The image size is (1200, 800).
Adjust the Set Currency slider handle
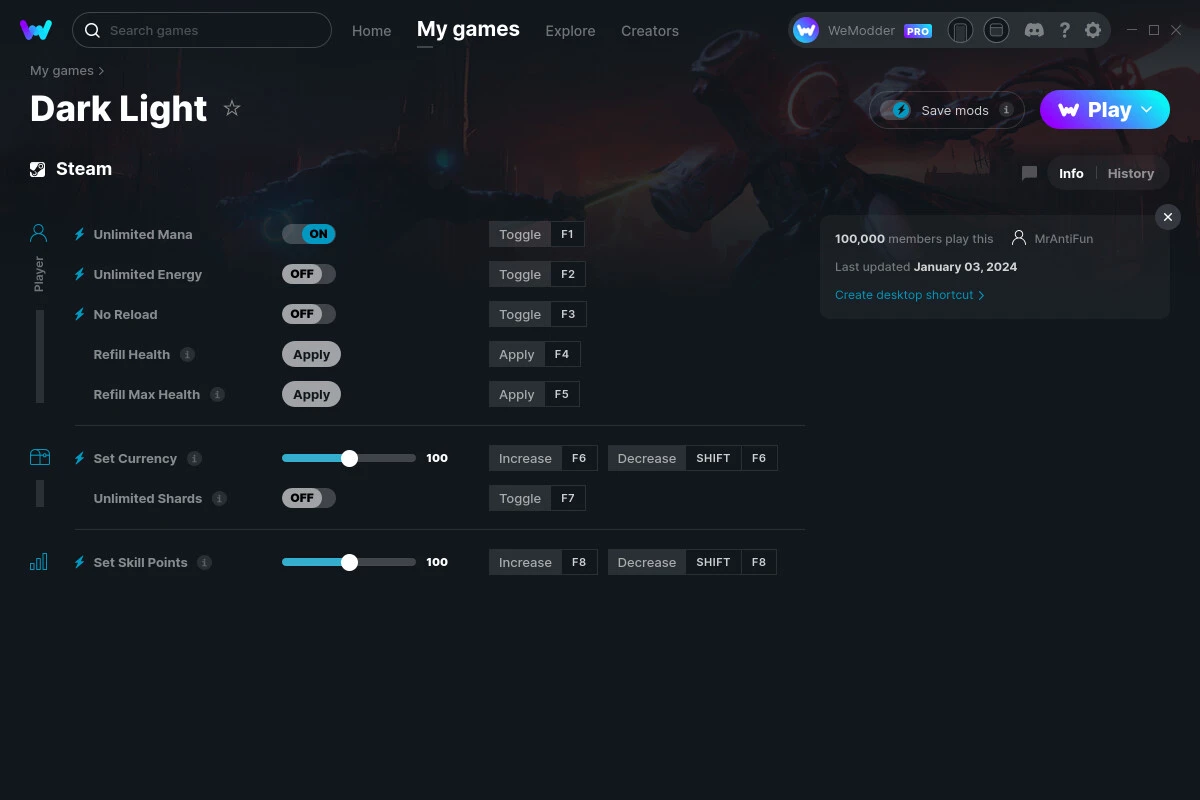coord(349,458)
